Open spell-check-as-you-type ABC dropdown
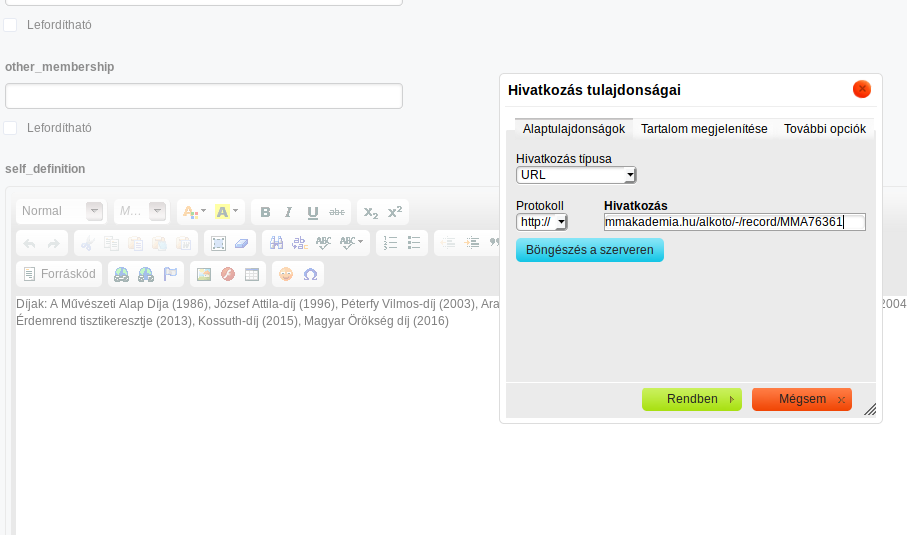Image resolution: width=907 pixels, height=535 pixels. pyautogui.click(x=351, y=243)
